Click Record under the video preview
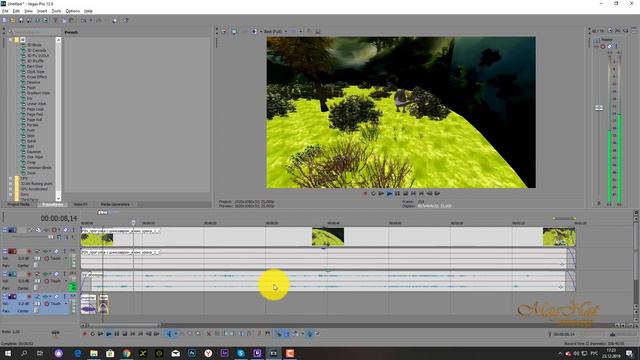The height and width of the screenshot is (360, 640). tap(365, 193)
